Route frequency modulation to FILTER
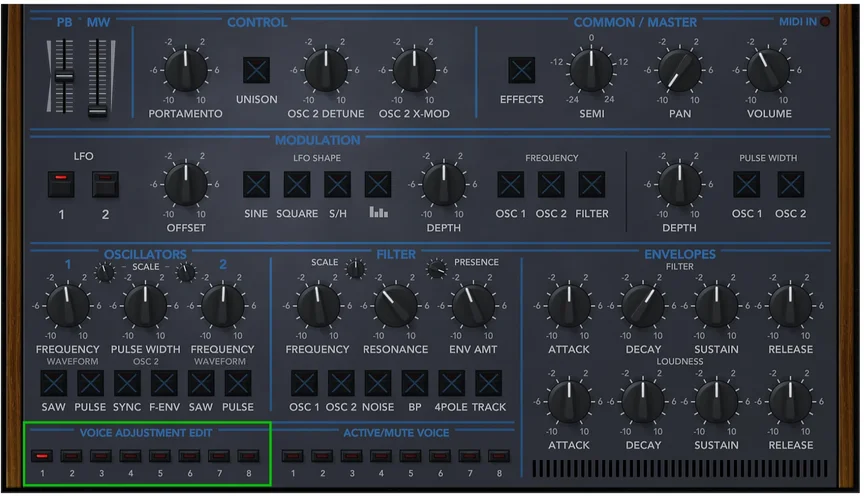The image size is (864, 500). (592, 184)
